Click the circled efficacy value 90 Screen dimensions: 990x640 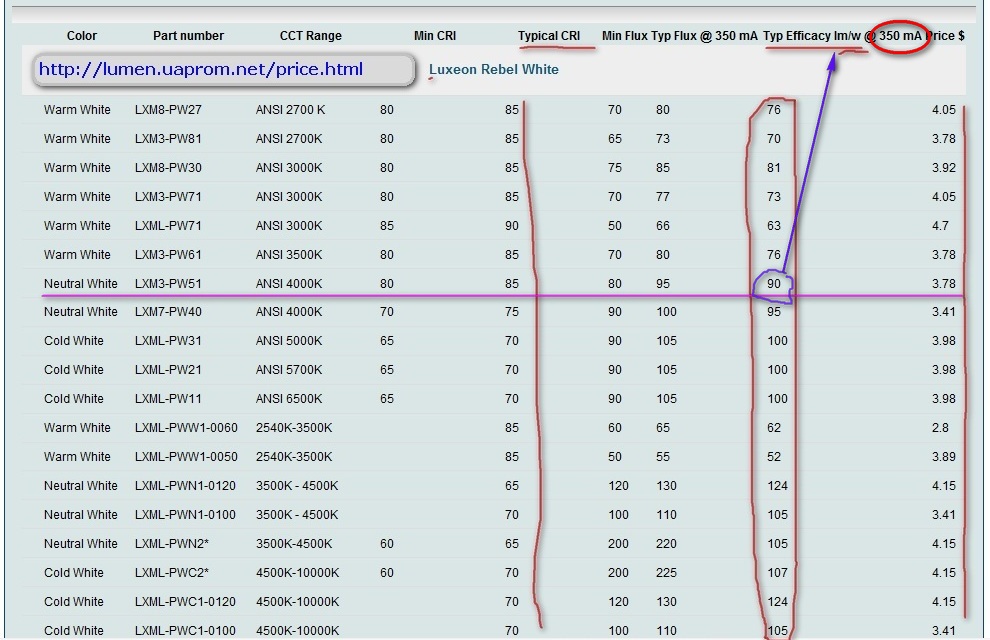tap(773, 285)
